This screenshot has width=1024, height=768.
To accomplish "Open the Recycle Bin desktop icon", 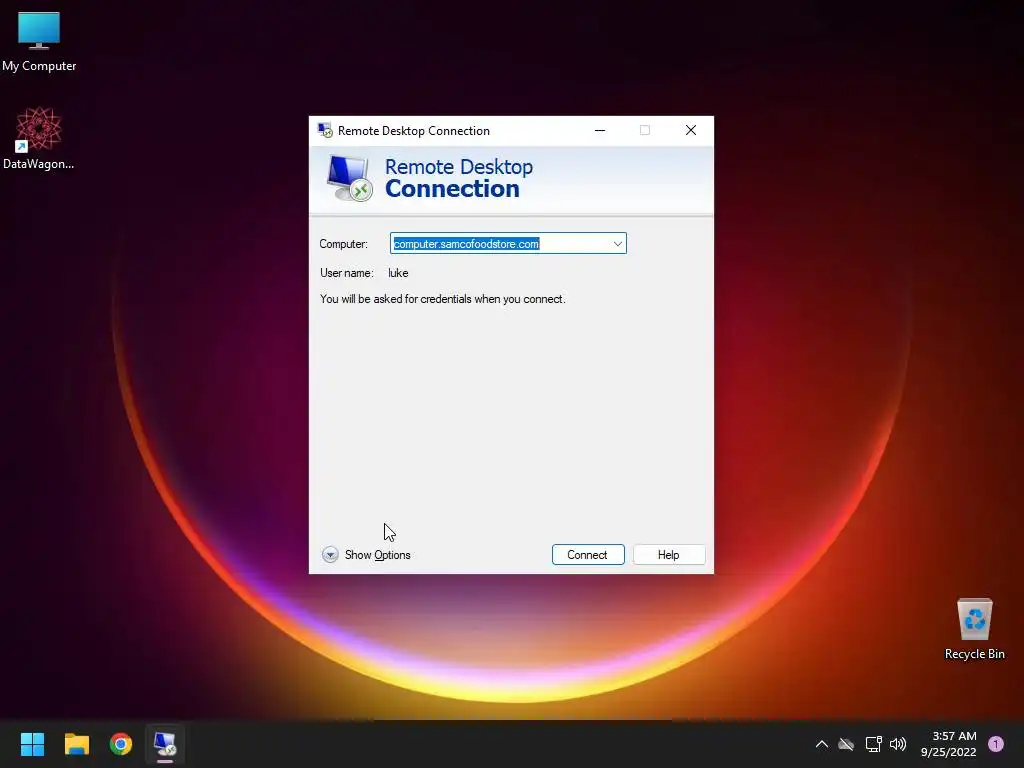I will (x=974, y=629).
